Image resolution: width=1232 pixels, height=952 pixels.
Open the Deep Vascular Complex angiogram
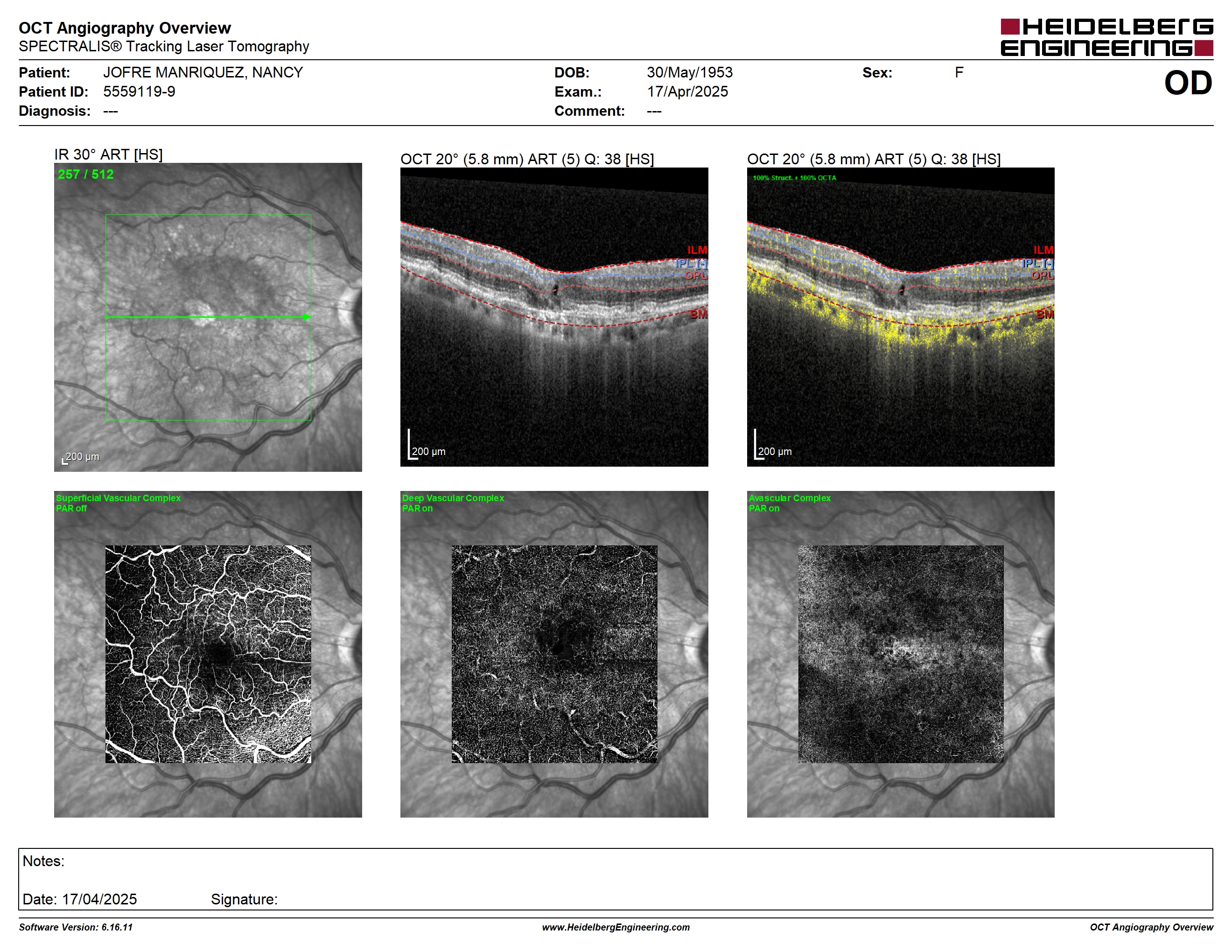coord(554,654)
